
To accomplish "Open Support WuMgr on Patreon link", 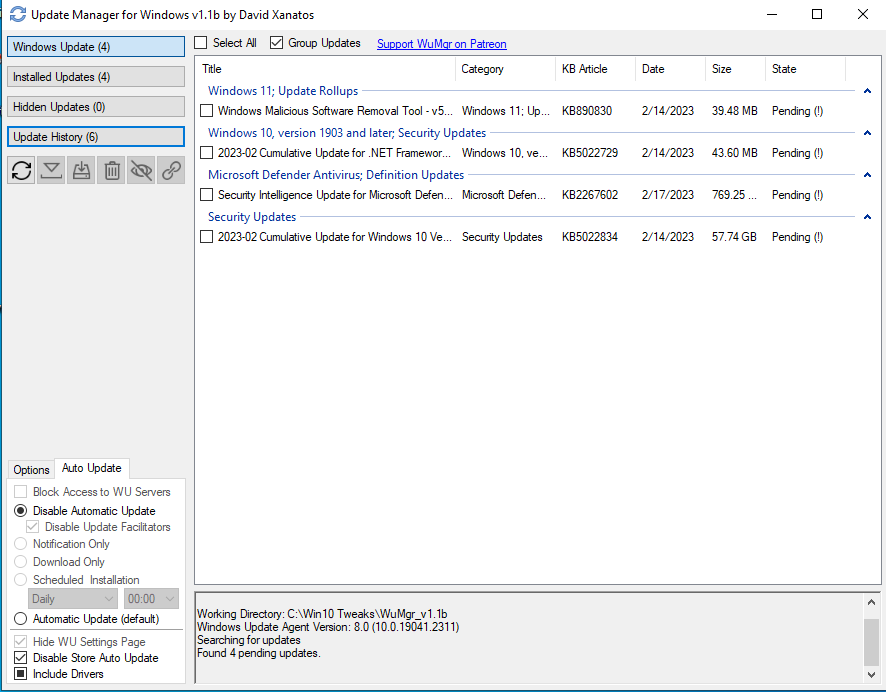I will click(x=441, y=43).
